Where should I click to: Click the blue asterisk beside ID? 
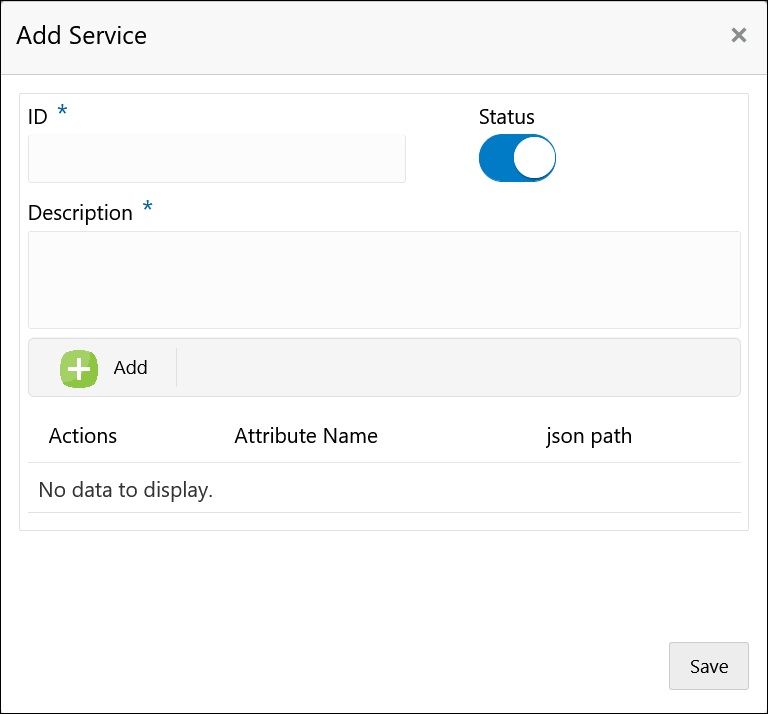coord(63,112)
